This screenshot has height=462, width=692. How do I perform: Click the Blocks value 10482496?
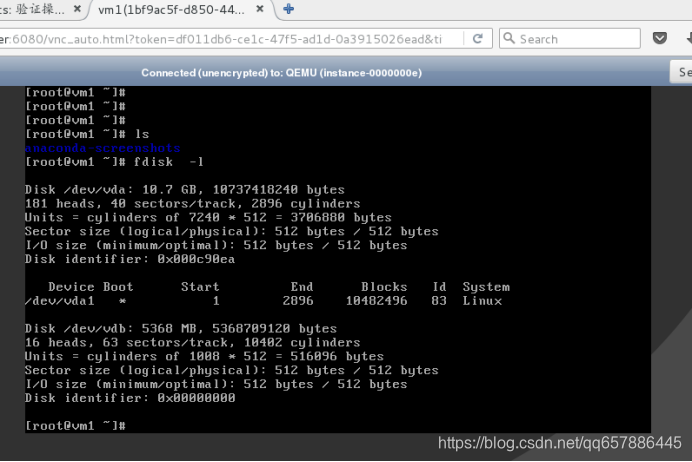[x=376, y=301]
